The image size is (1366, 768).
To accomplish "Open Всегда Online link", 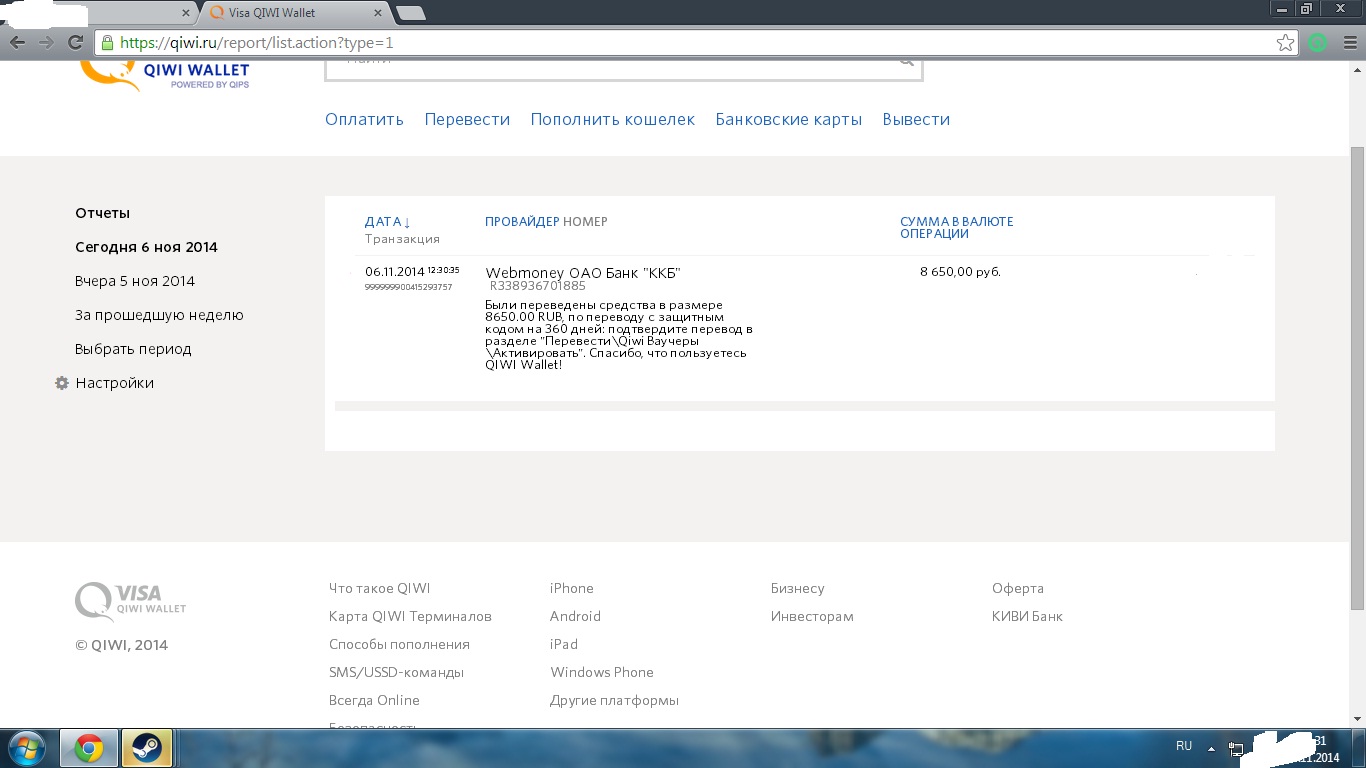I will click(x=374, y=700).
